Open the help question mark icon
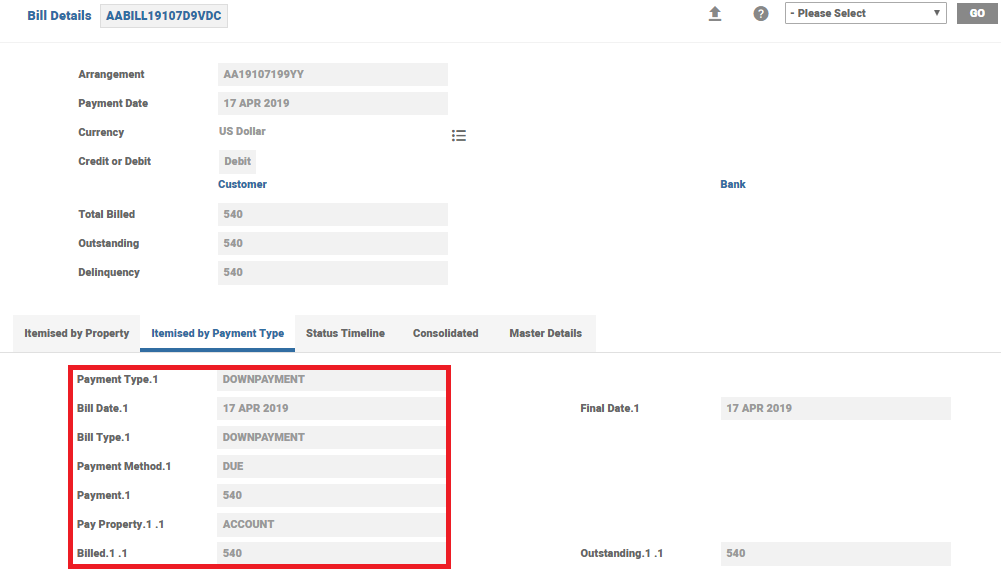The width and height of the screenshot is (1003, 572). pos(761,14)
